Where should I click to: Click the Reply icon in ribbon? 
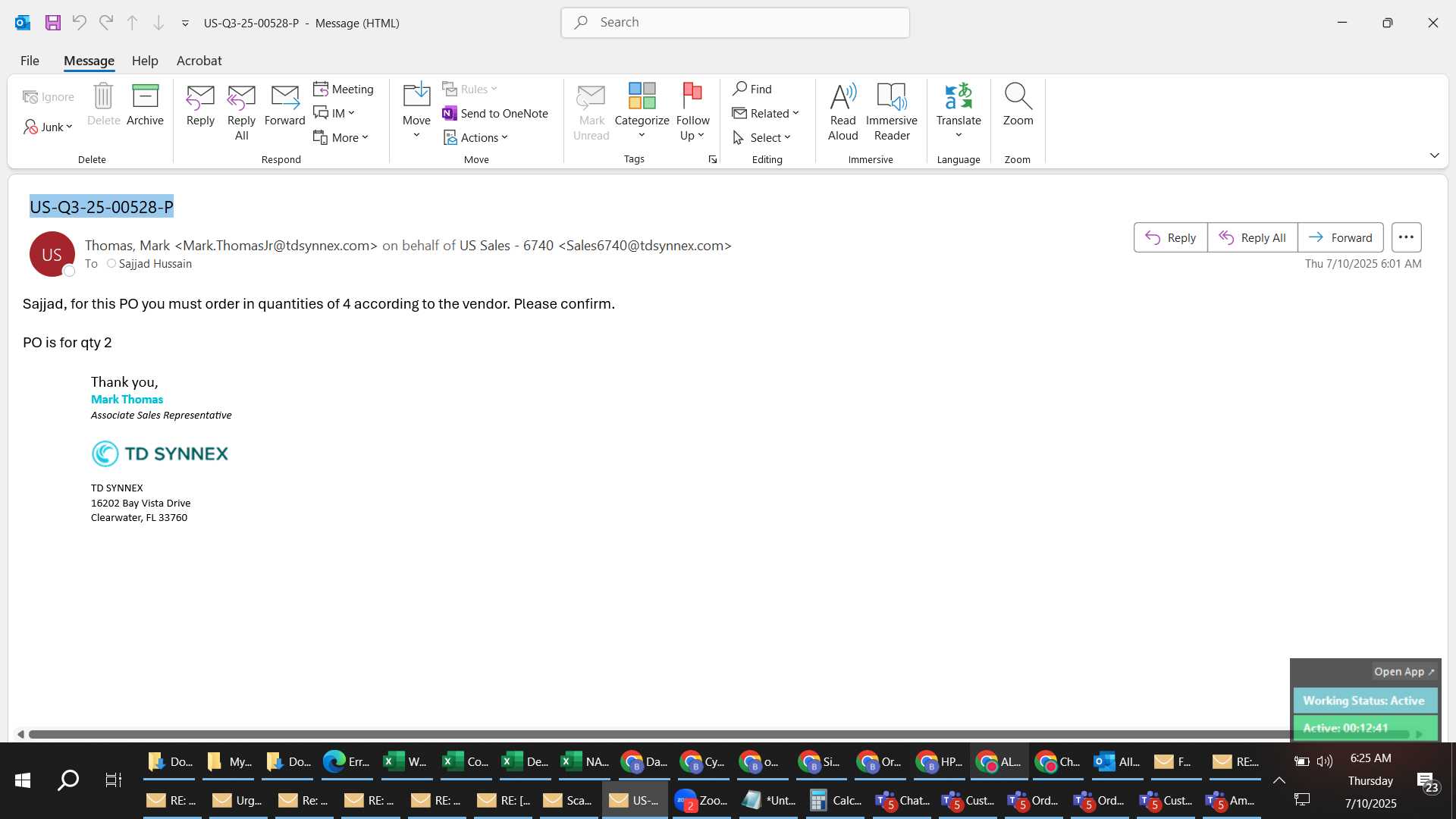200,105
